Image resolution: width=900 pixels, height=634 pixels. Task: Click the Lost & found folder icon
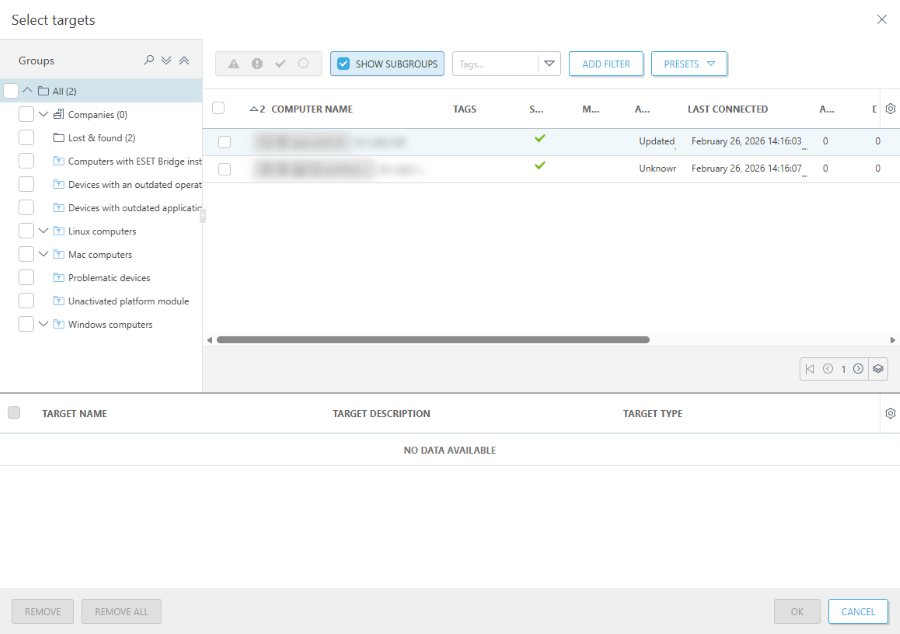point(59,138)
